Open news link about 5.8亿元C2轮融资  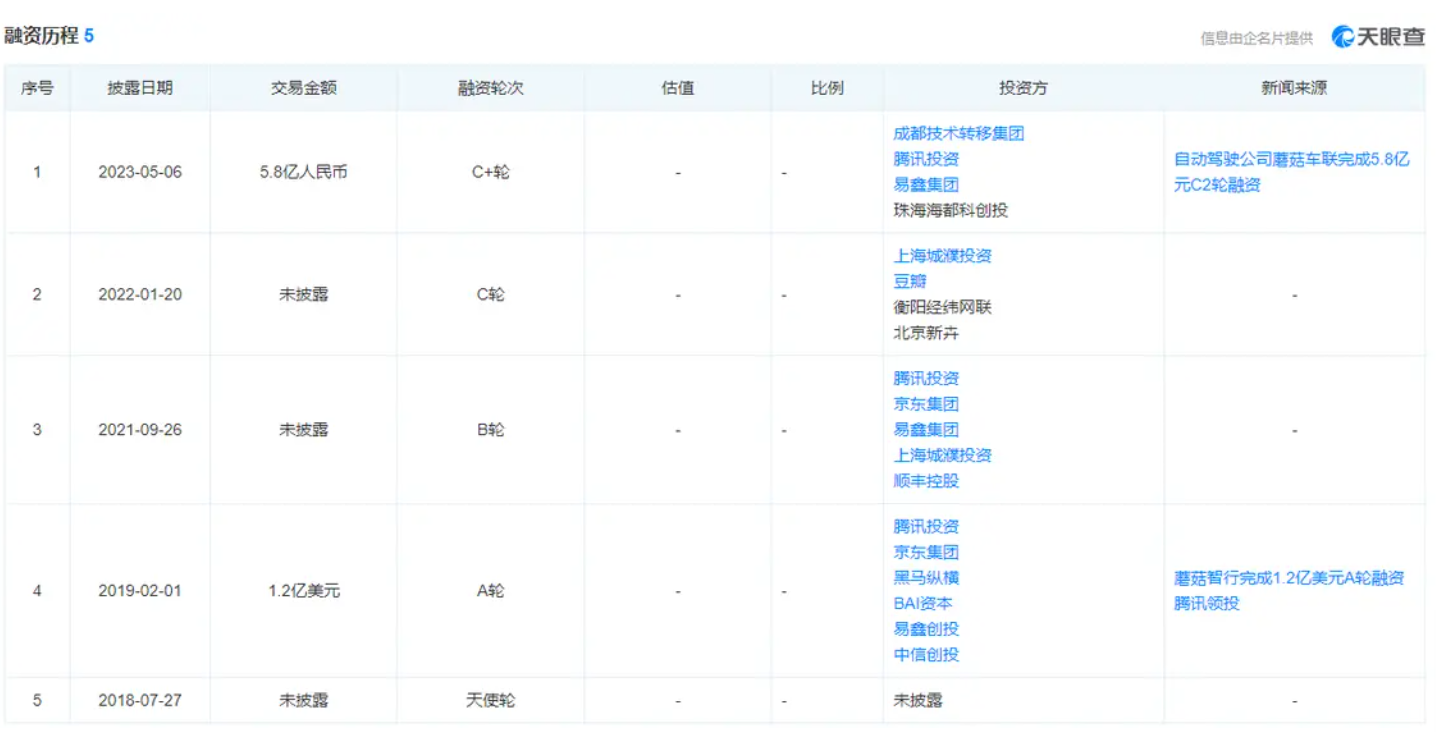pyautogui.click(x=1292, y=172)
